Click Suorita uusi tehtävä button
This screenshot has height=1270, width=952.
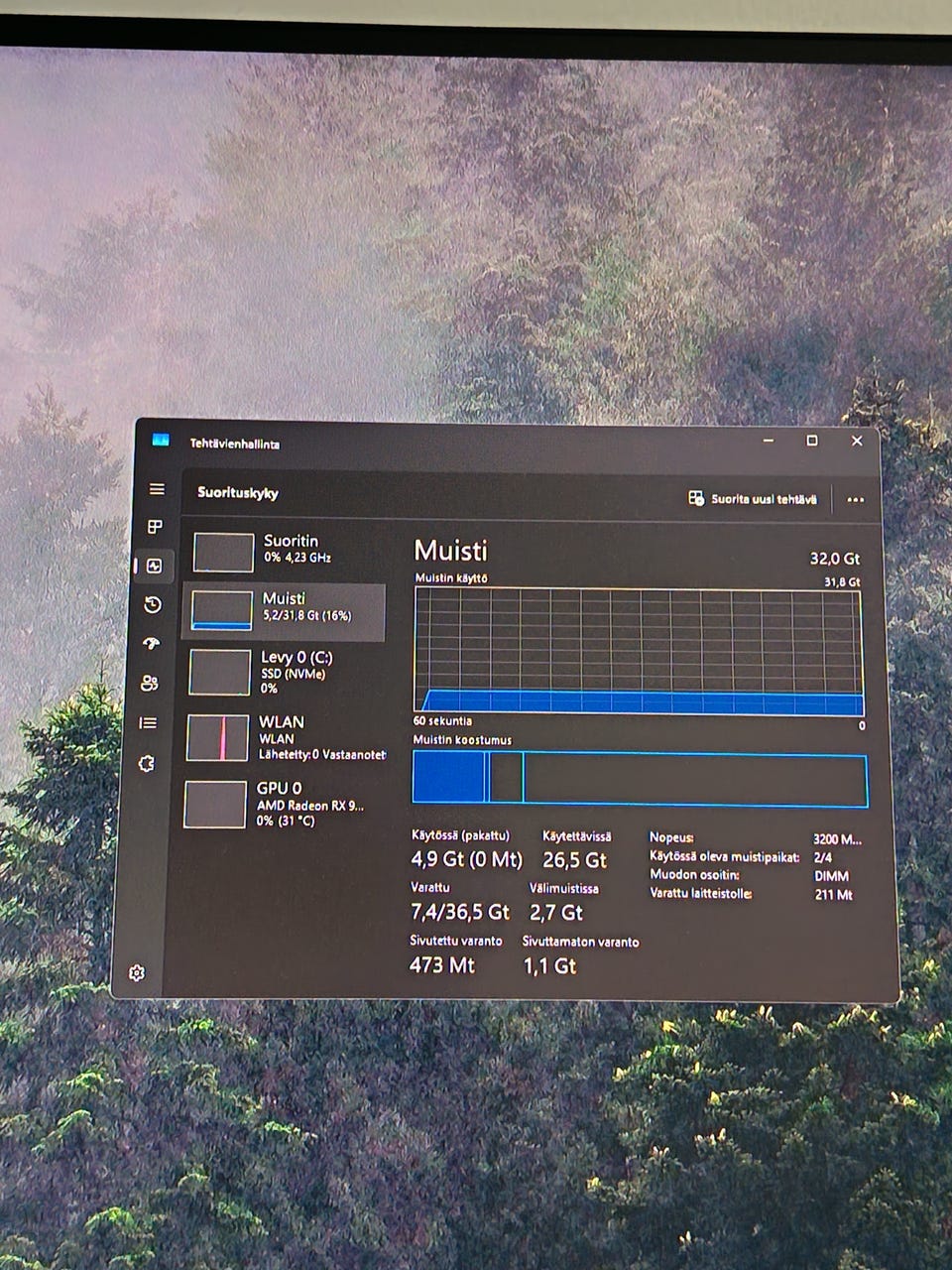click(x=754, y=499)
